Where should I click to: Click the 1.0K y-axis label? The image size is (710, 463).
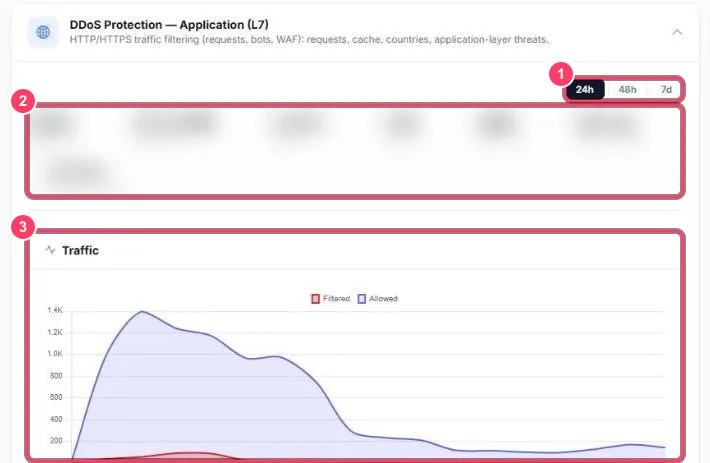pyautogui.click(x=55, y=354)
